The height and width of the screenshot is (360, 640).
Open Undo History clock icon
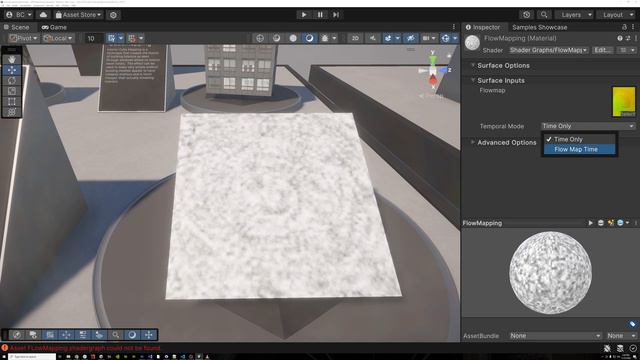coord(527,15)
